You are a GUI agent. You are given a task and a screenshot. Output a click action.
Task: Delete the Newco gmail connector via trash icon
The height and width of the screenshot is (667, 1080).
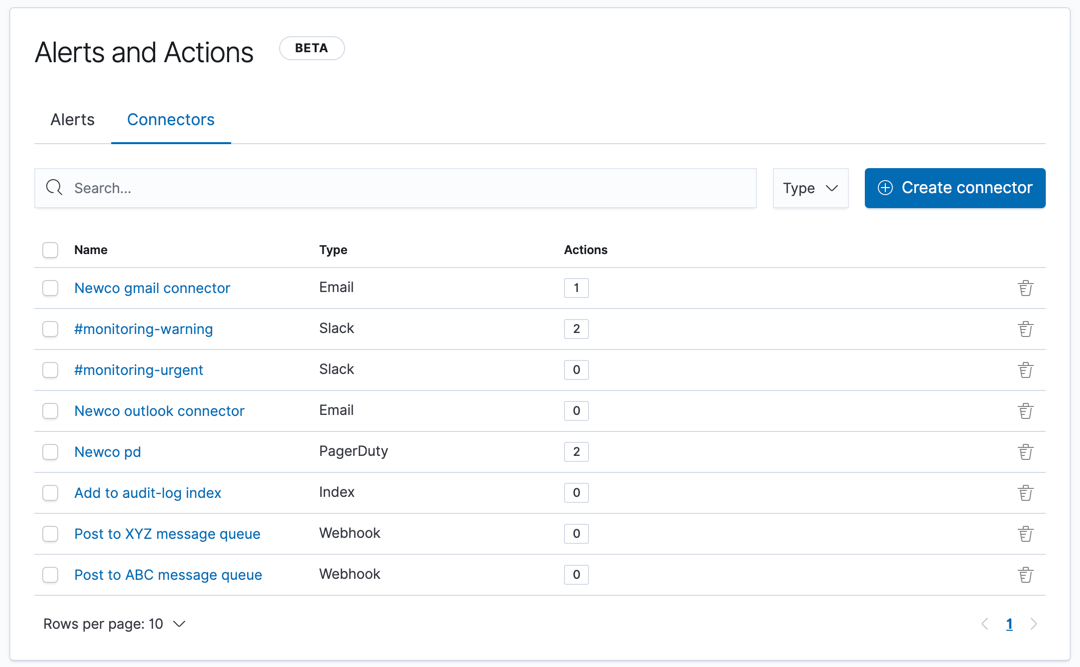(1025, 287)
